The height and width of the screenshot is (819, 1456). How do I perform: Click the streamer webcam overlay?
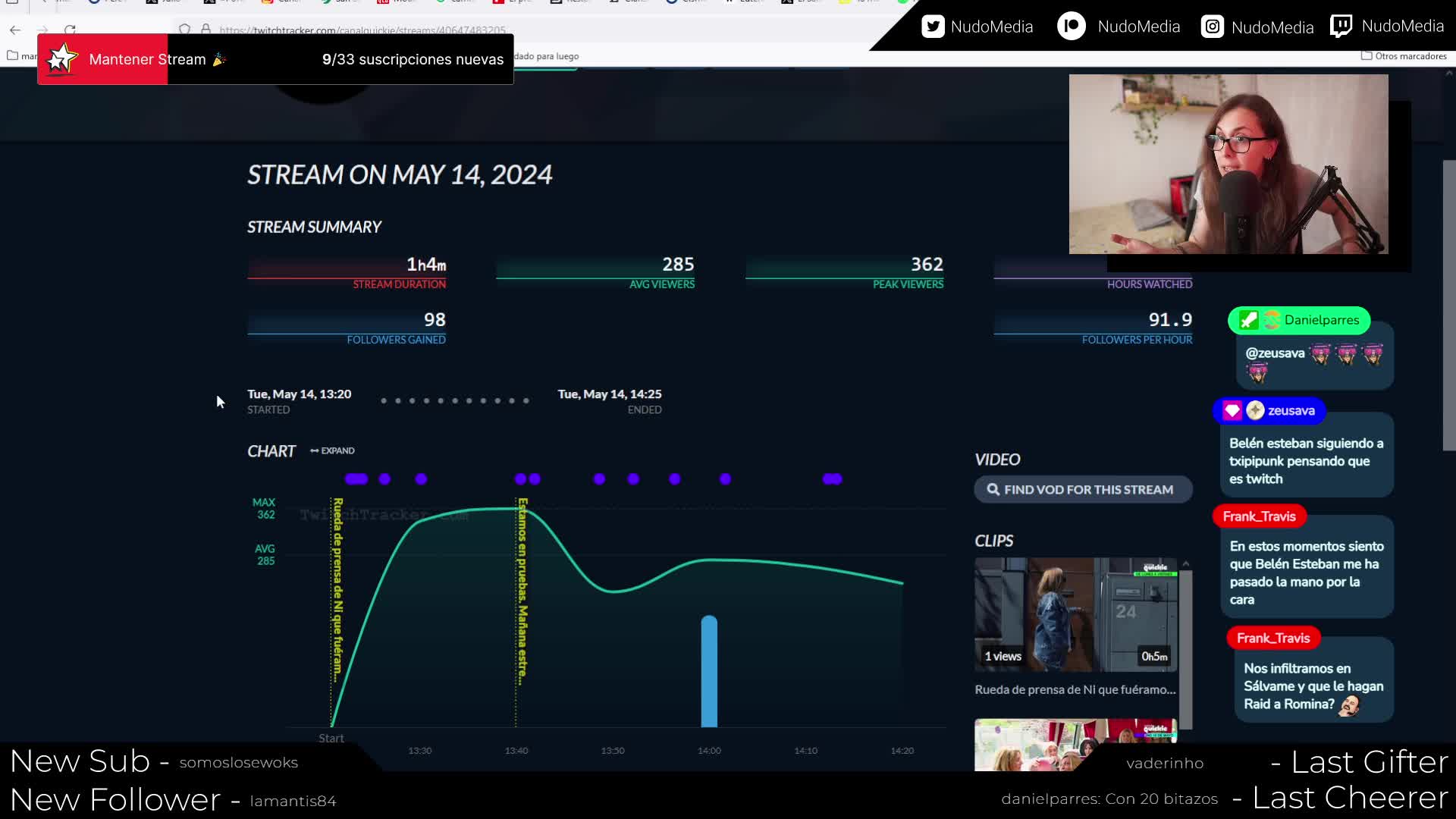[x=1228, y=164]
